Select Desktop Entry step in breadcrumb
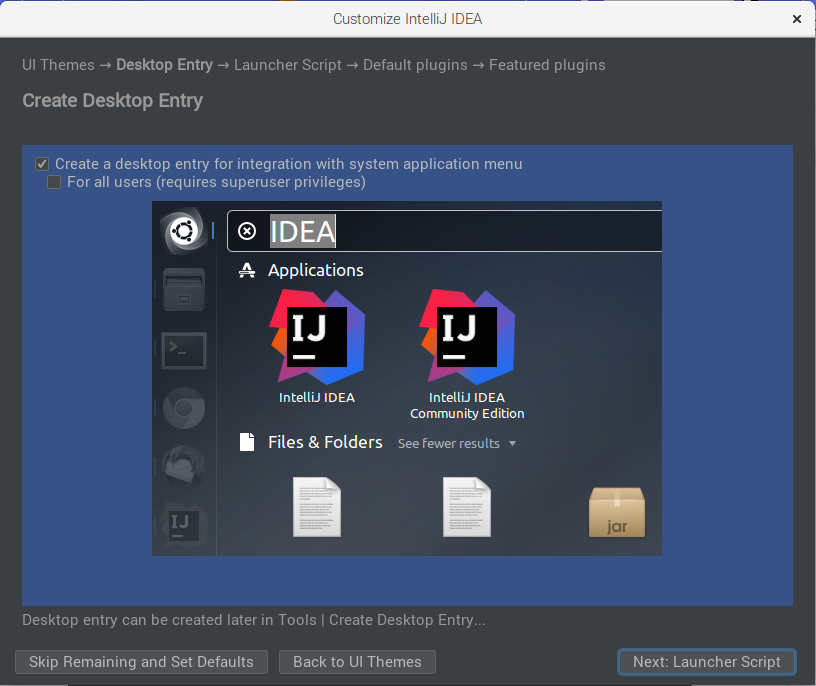The width and height of the screenshot is (816, 686). click(x=164, y=65)
